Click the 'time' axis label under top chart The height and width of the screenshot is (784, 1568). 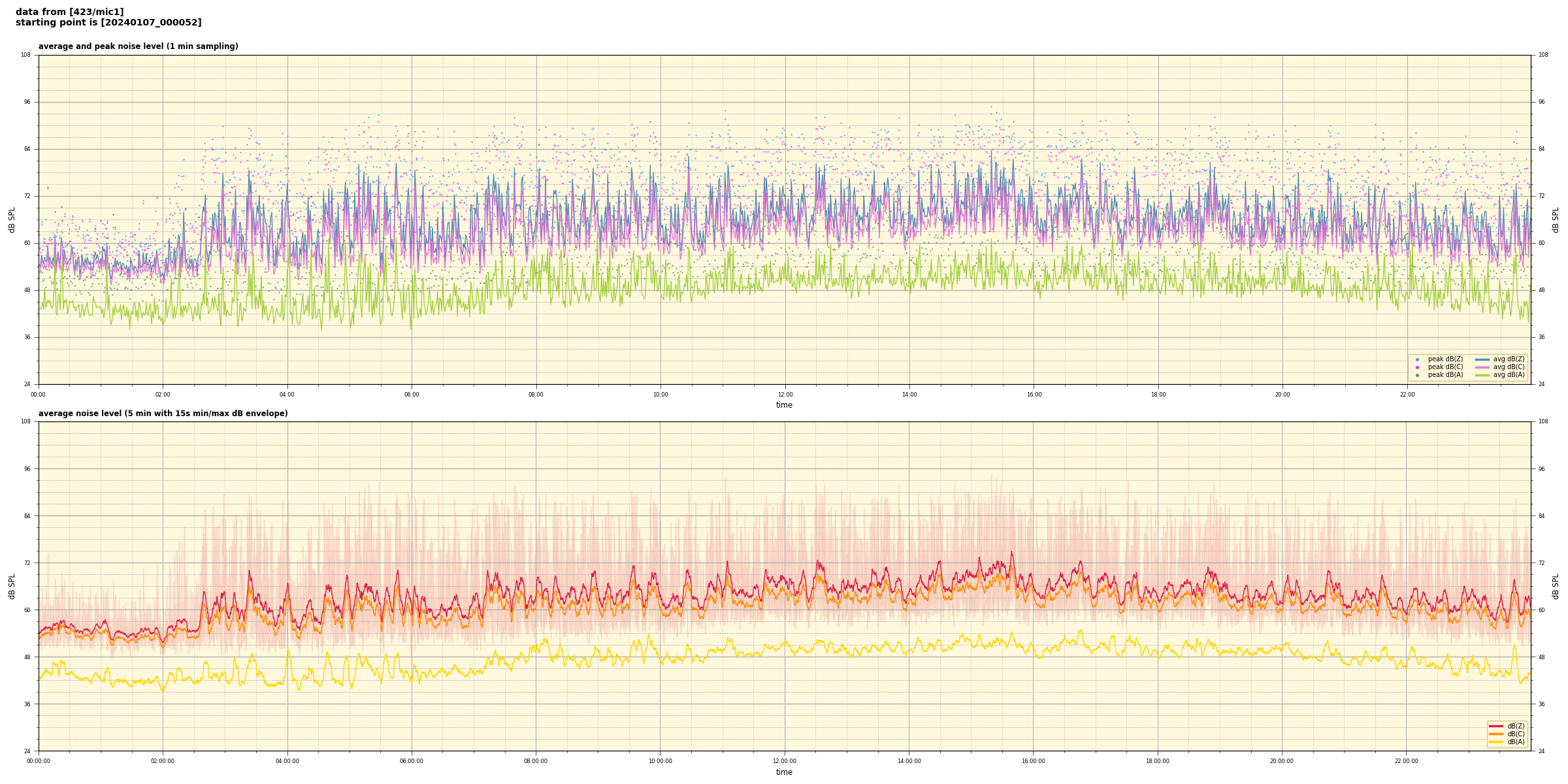[x=784, y=405]
